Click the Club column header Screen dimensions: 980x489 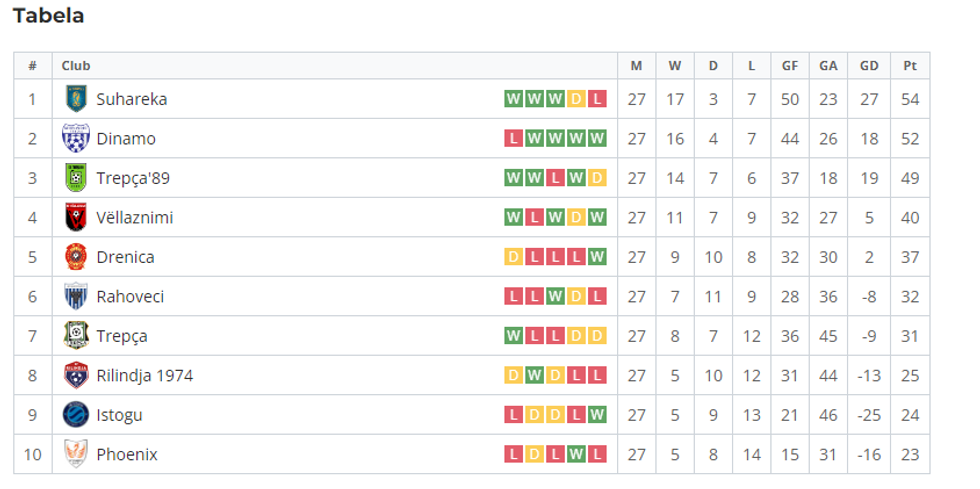tap(76, 66)
